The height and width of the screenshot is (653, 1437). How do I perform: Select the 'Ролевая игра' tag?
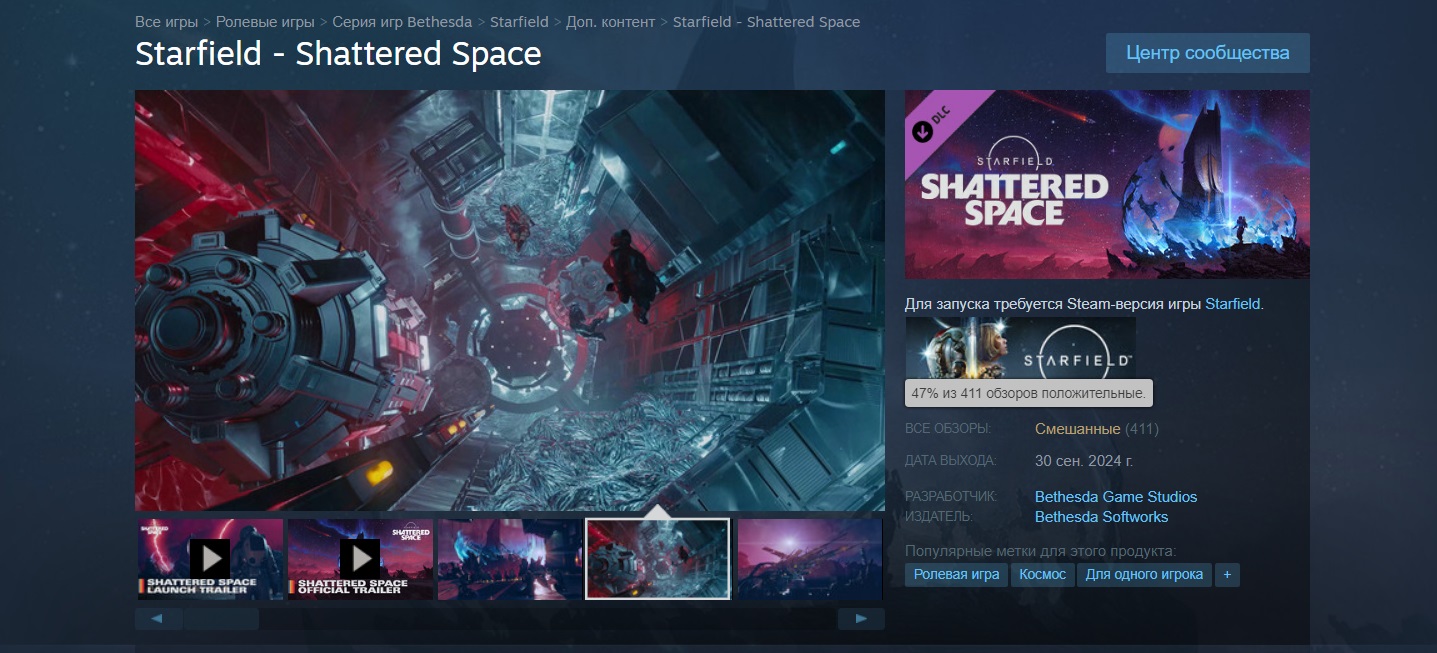(x=956, y=574)
